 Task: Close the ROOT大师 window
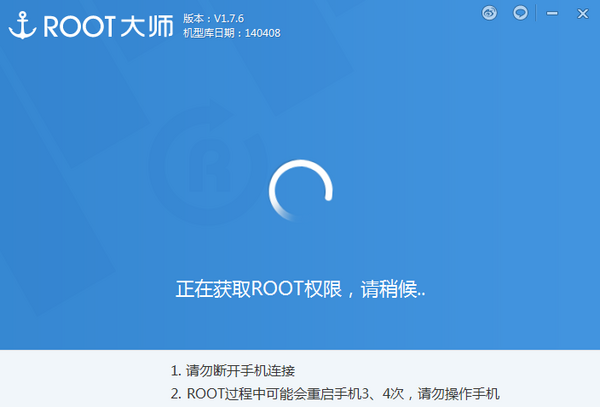[582, 14]
